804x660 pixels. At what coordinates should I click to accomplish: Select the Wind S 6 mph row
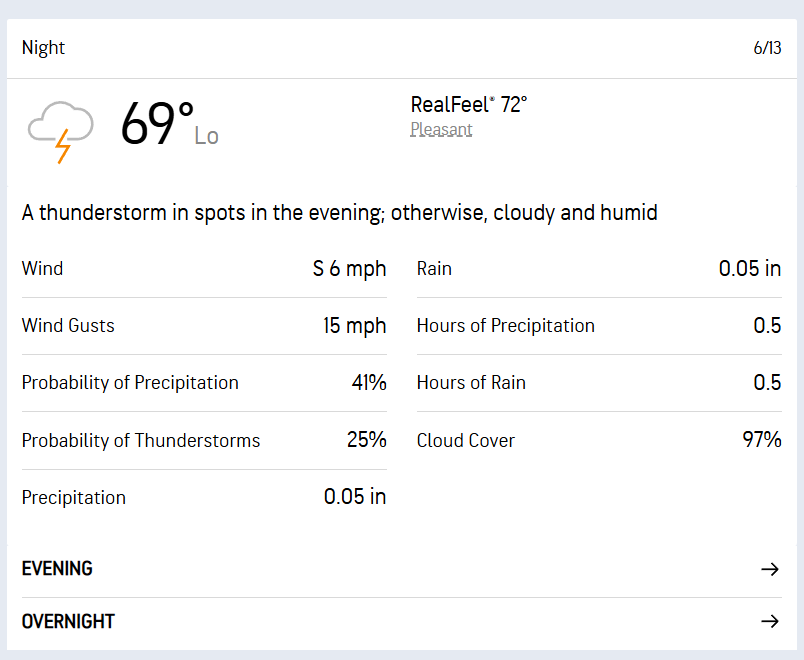(204, 269)
